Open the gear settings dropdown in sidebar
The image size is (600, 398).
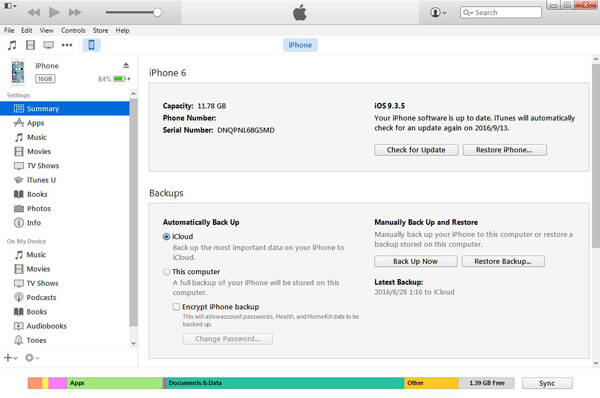(32, 358)
